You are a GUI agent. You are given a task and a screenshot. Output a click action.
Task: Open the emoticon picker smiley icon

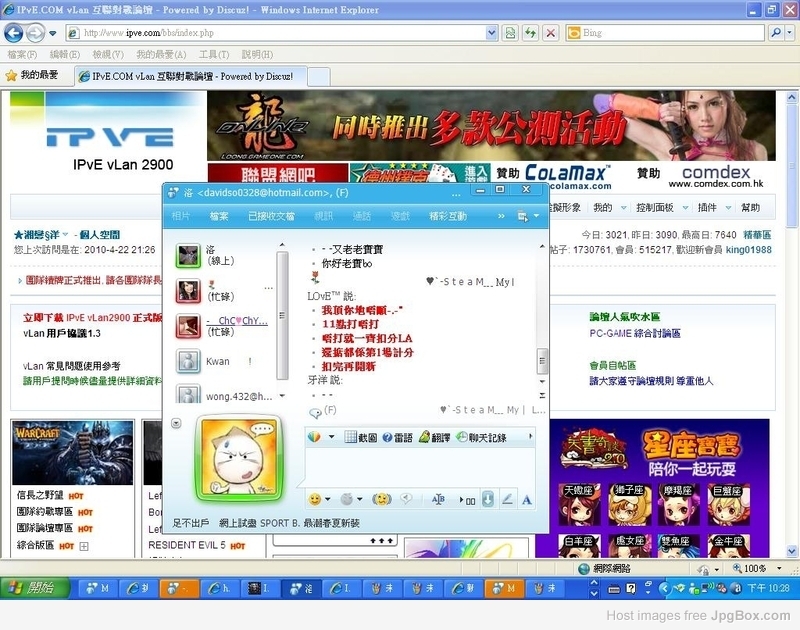315,499
